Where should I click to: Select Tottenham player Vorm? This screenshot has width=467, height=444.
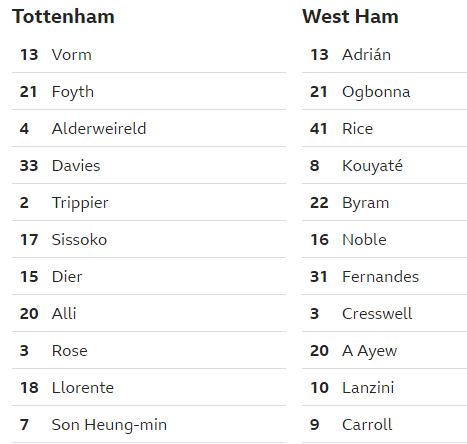72,55
